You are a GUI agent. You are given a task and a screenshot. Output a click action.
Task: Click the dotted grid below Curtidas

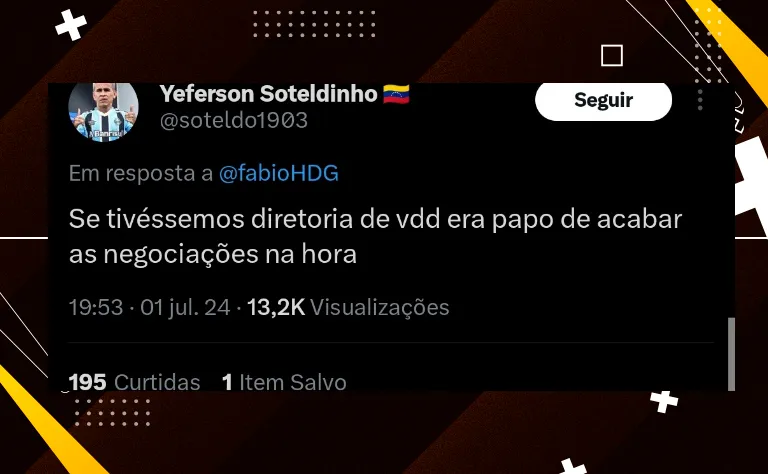coord(112,412)
